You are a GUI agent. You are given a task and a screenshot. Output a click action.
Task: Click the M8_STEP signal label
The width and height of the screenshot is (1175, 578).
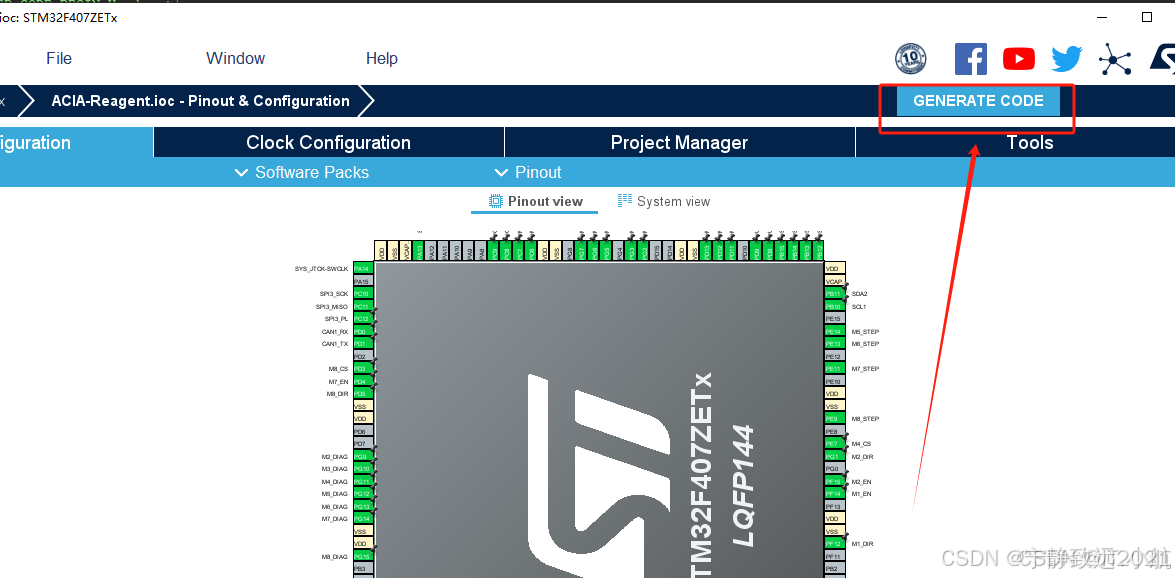[x=865, y=418]
